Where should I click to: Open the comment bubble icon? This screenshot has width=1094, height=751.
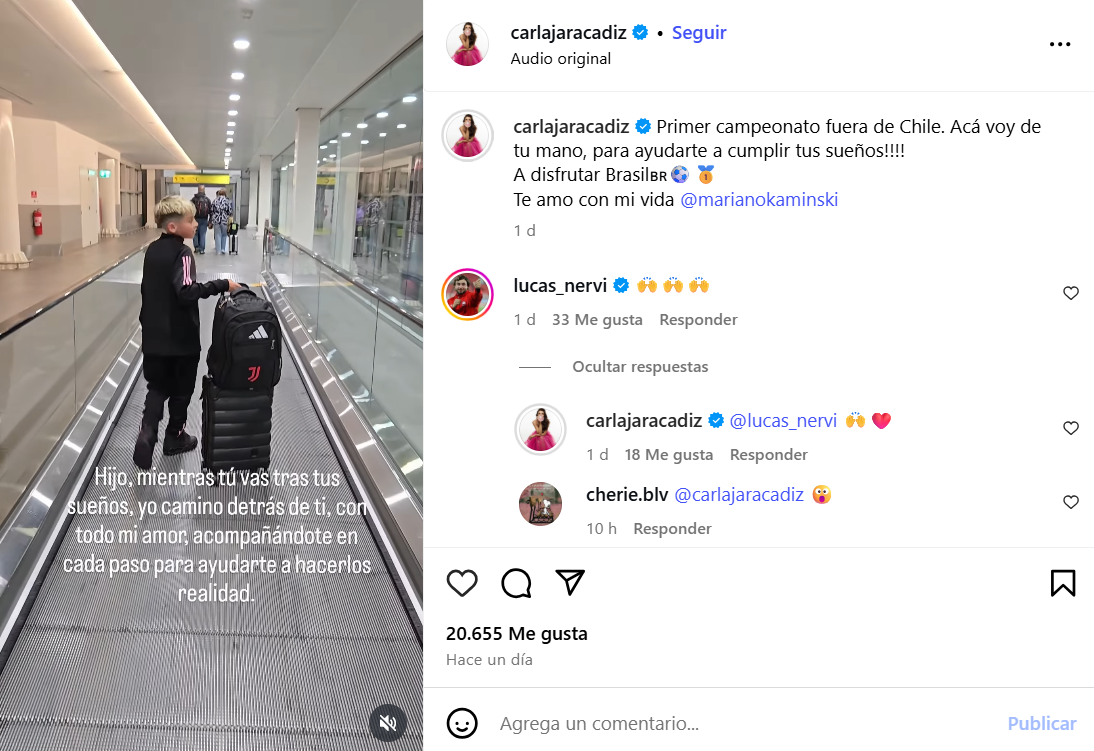pyautogui.click(x=516, y=583)
